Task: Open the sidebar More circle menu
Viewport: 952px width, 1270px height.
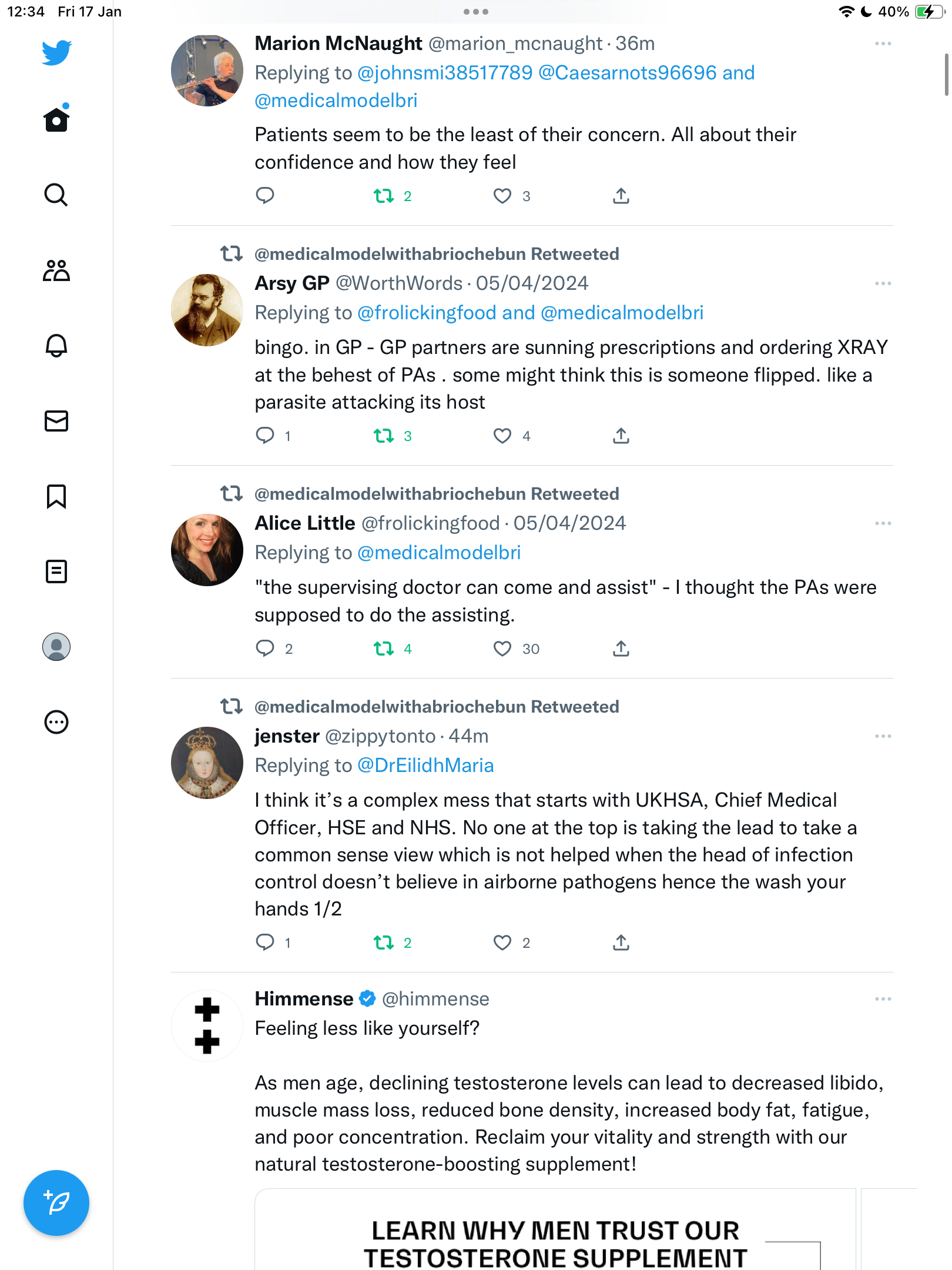Action: (56, 722)
